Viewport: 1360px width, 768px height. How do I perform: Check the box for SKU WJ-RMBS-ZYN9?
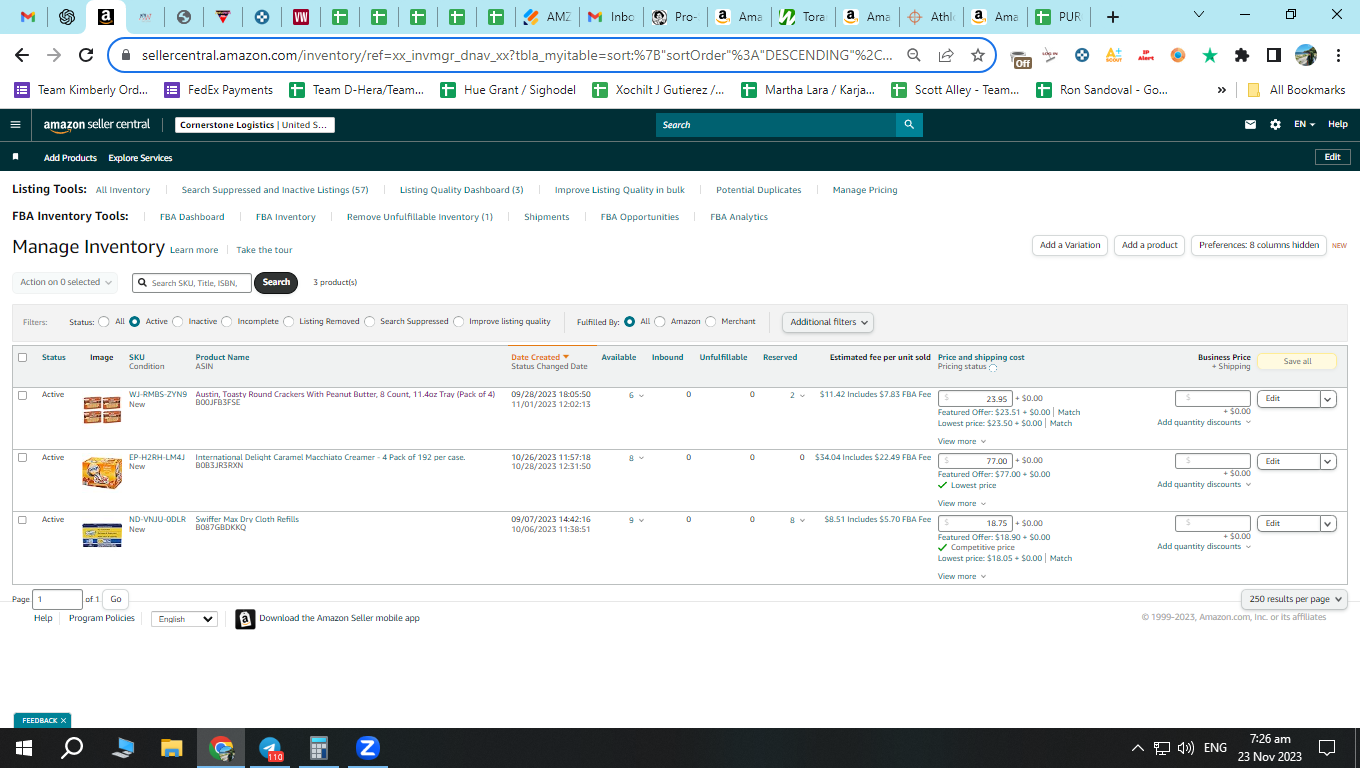point(22,395)
